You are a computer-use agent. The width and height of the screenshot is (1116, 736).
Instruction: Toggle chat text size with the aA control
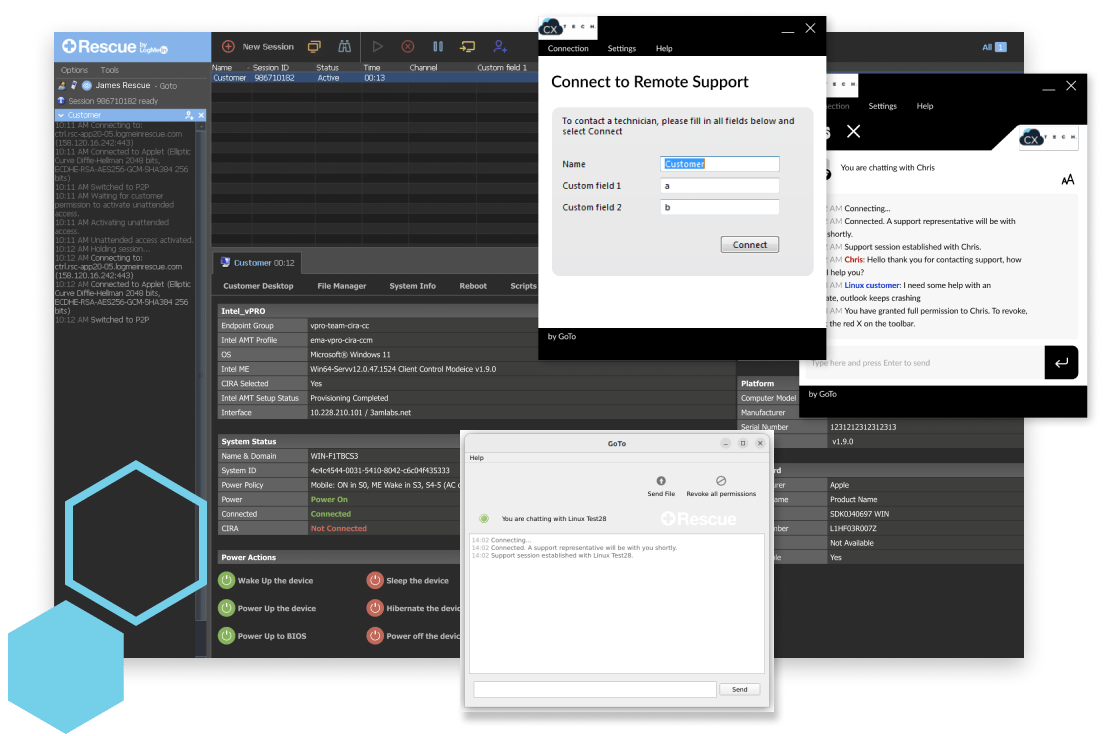pos(1068,180)
